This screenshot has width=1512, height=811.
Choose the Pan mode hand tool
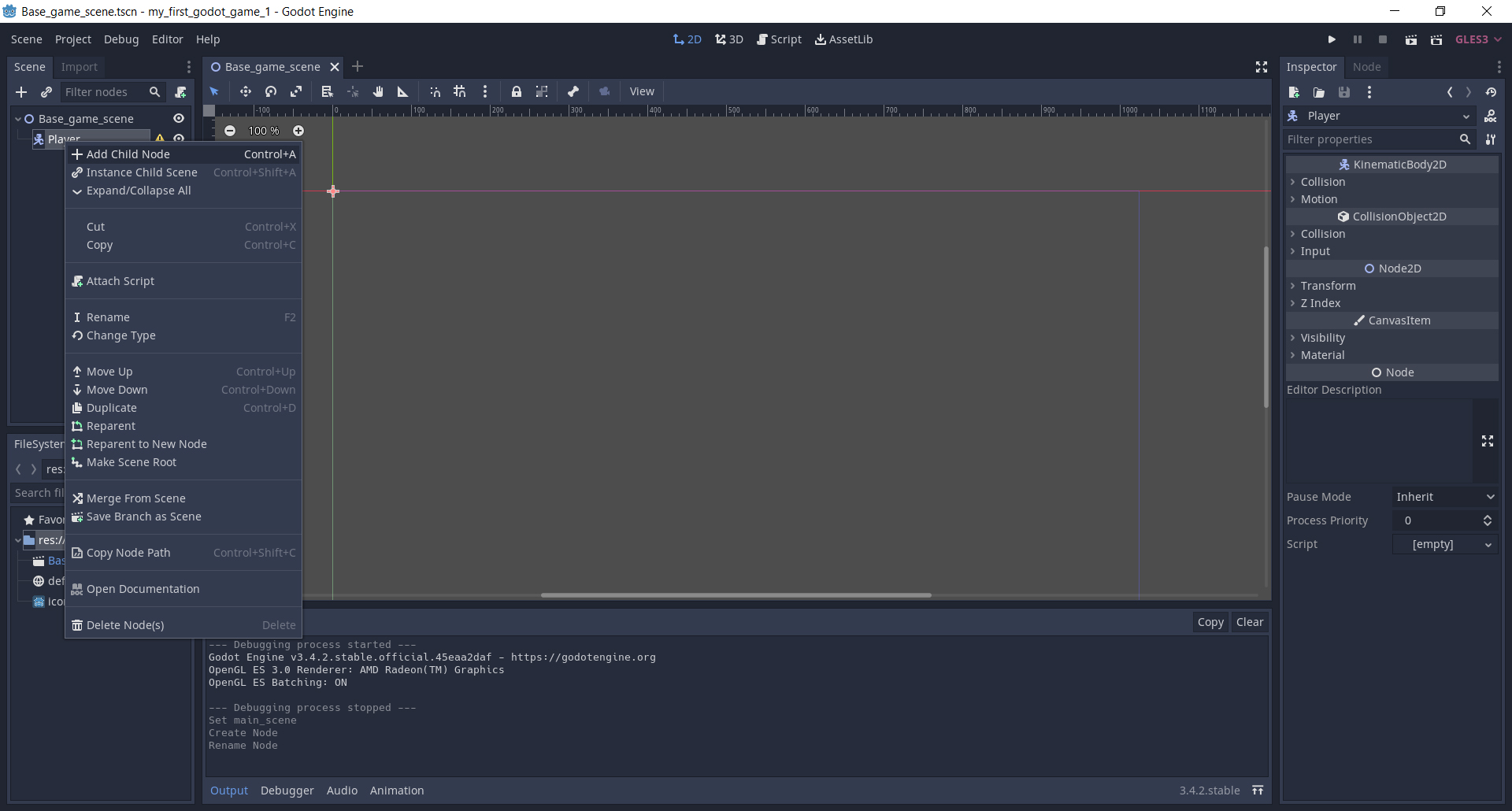tap(378, 91)
